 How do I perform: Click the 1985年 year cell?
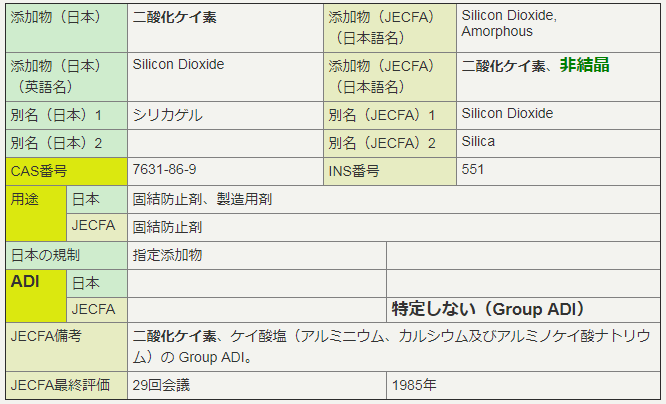click(415, 384)
